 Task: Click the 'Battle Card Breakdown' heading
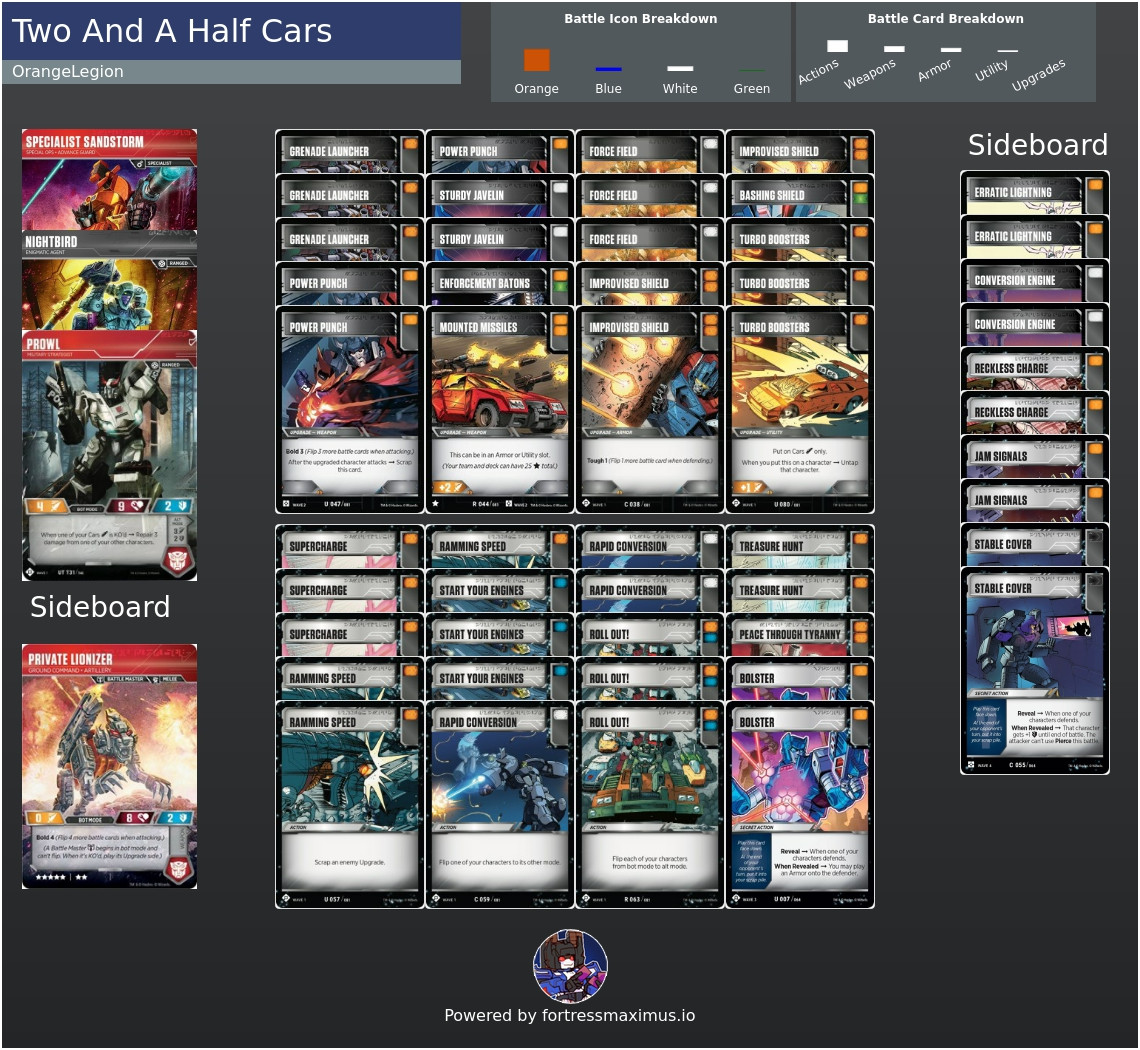click(945, 19)
